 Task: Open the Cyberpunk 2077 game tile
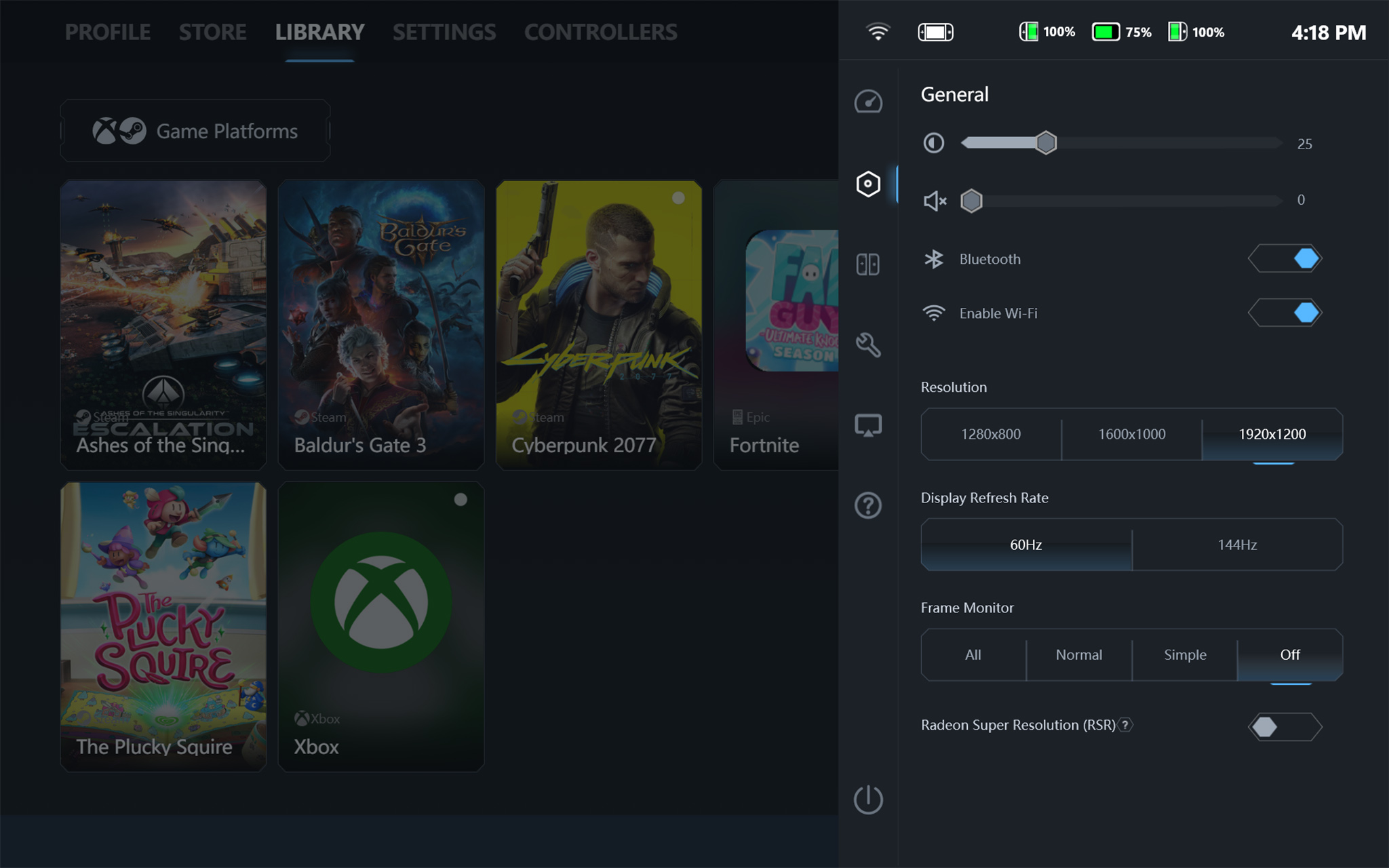click(x=598, y=325)
